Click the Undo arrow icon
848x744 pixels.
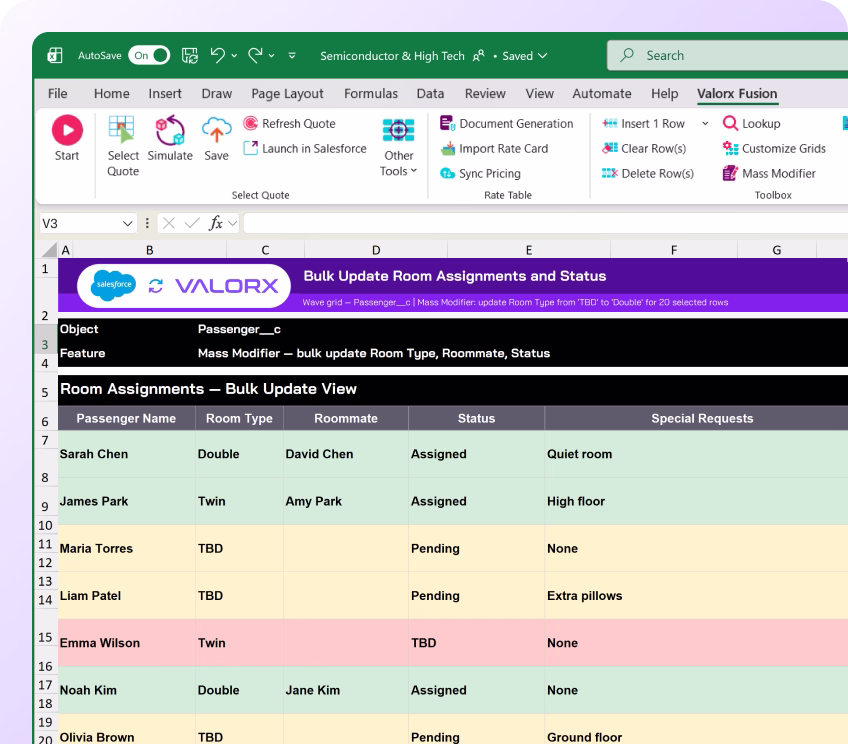click(217, 55)
